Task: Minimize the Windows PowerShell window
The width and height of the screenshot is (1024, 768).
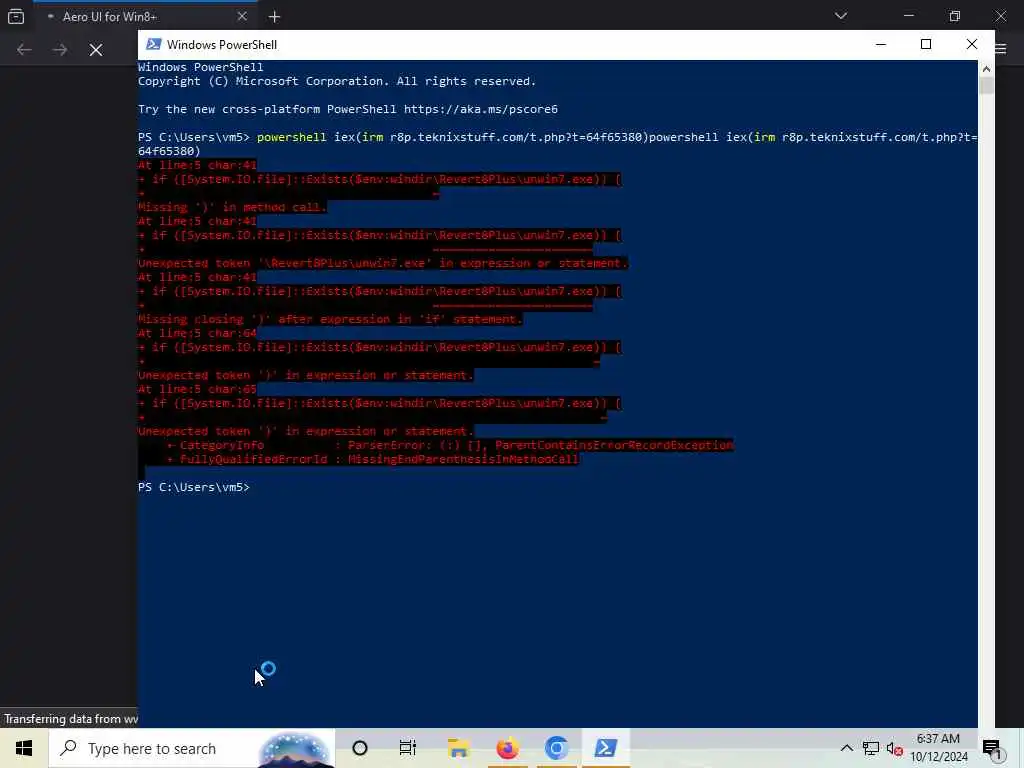Action: (x=881, y=44)
